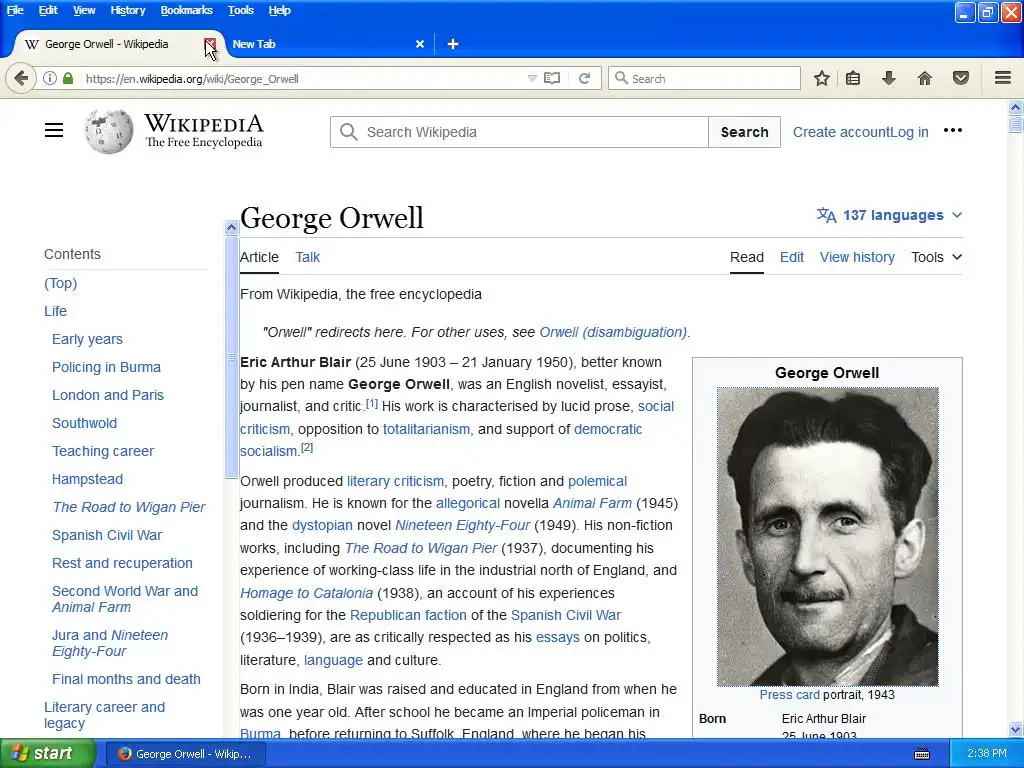Click the magnifier icon in Firefox search box

coord(621,78)
